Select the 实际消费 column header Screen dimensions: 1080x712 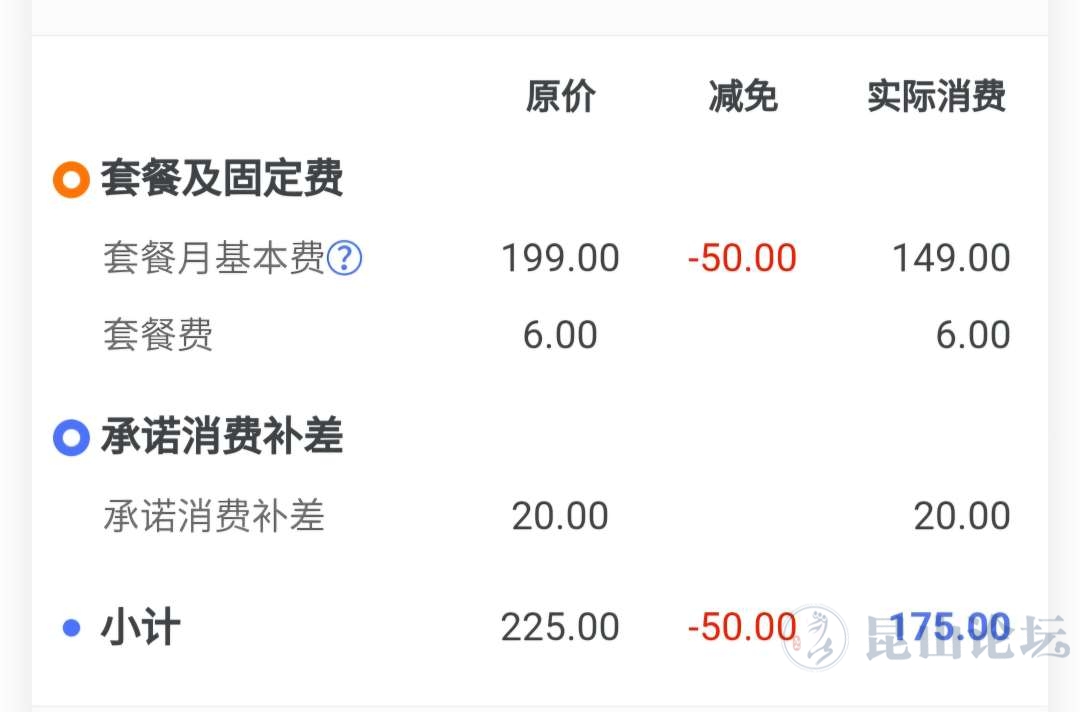click(x=937, y=96)
